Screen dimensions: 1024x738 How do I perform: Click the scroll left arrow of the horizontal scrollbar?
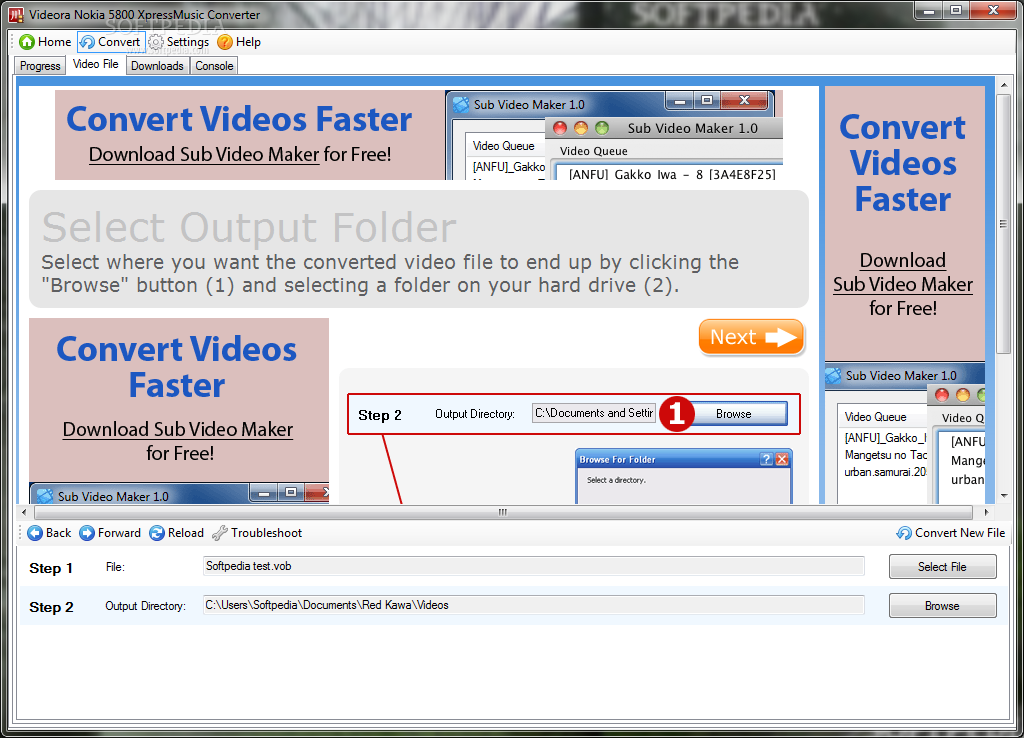pyautogui.click(x=24, y=512)
